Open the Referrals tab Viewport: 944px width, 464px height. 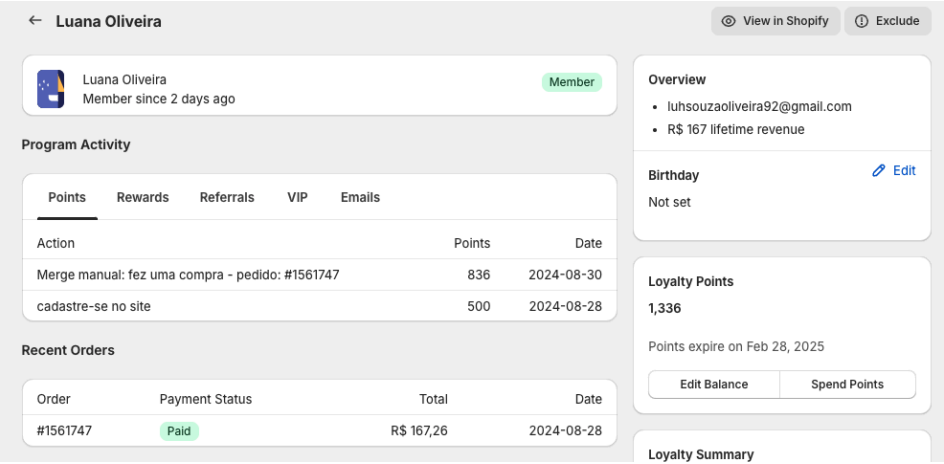[227, 197]
